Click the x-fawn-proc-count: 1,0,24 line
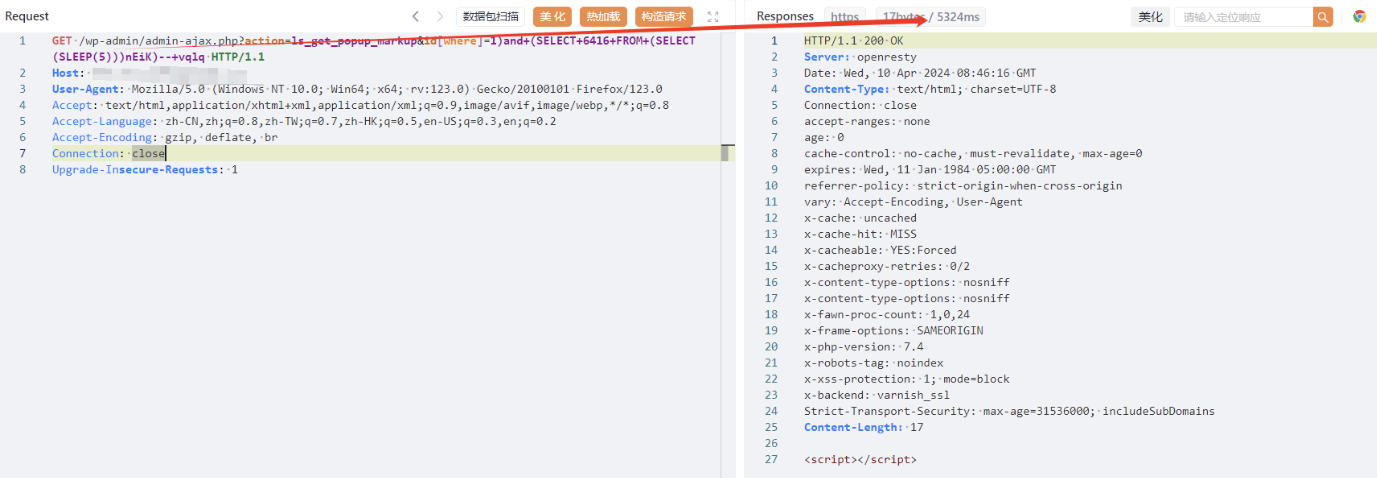Screen dimensions: 1377x478 click(x=887, y=313)
